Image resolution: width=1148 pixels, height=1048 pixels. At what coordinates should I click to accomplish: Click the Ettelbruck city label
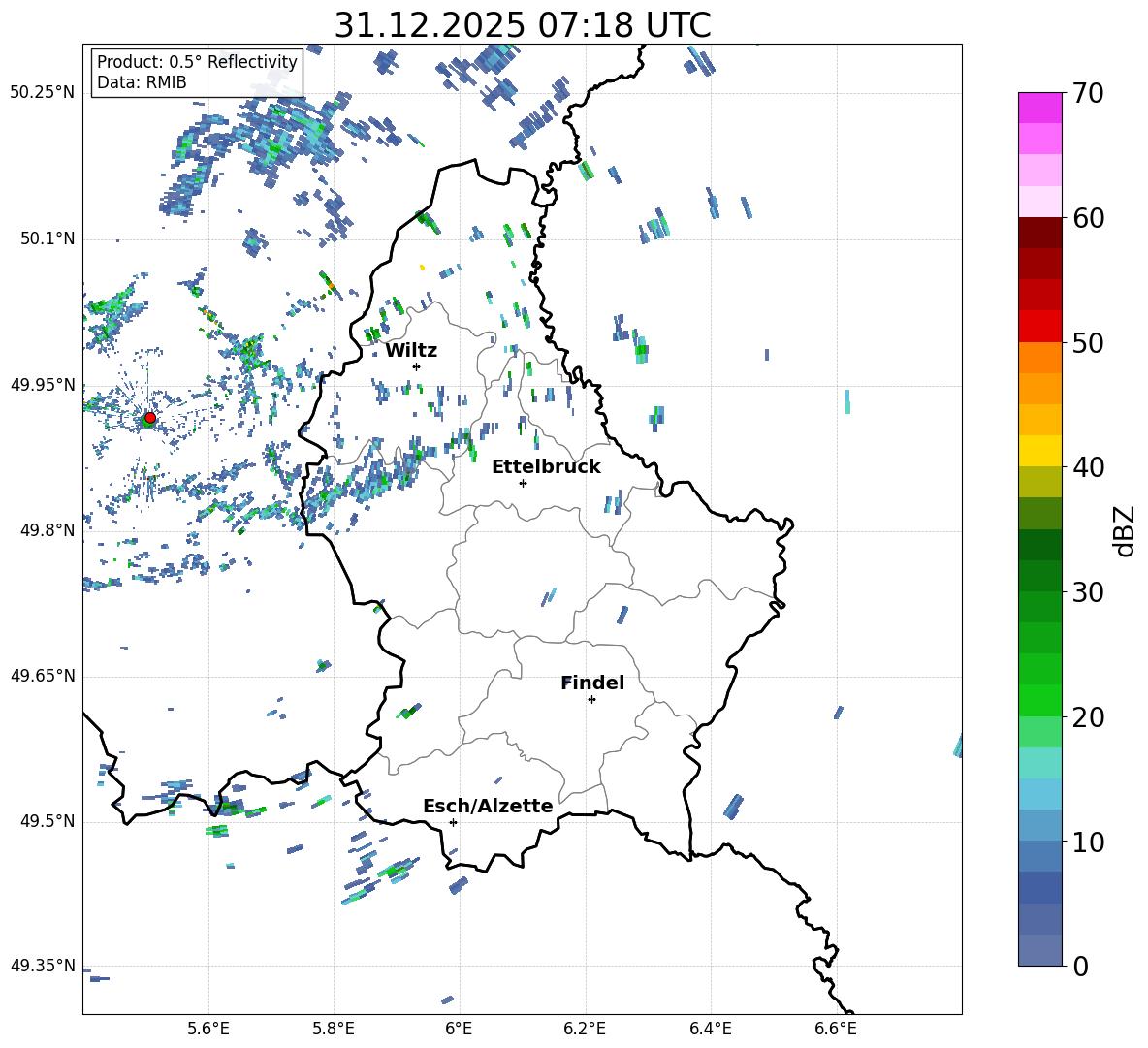tap(546, 467)
